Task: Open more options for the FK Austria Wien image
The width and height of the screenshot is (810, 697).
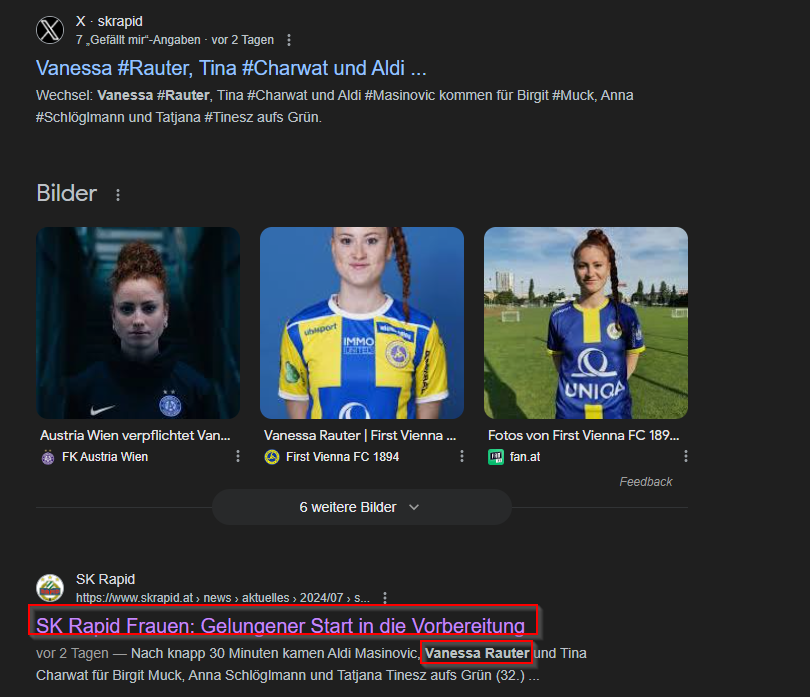Action: tap(238, 456)
